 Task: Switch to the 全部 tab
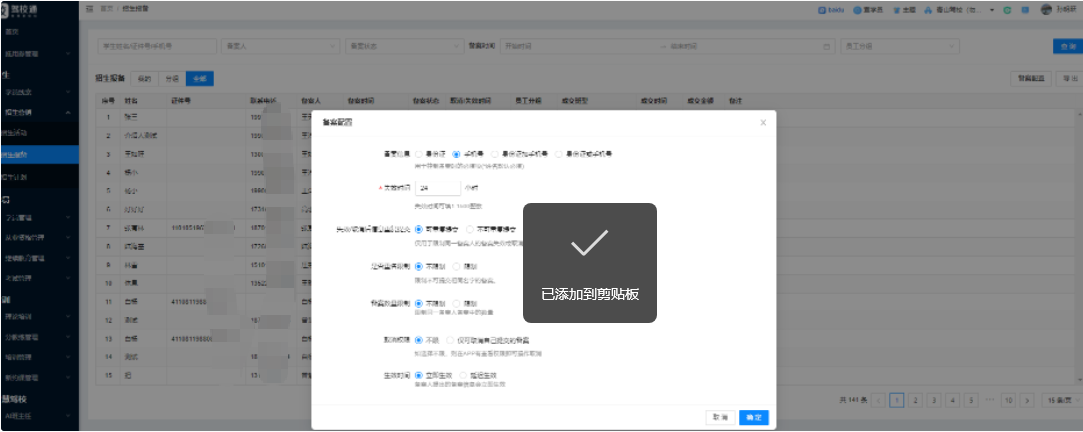click(200, 79)
